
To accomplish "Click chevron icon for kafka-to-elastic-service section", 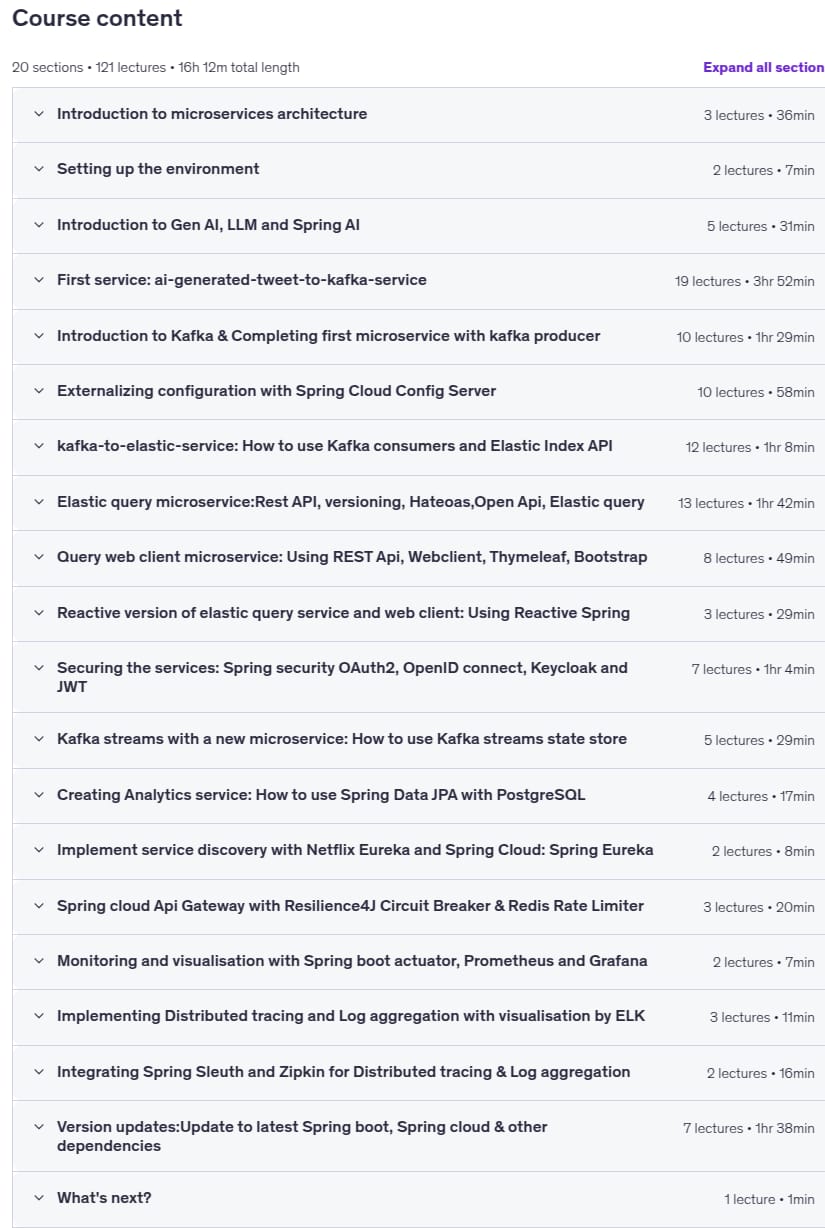I will point(39,446).
